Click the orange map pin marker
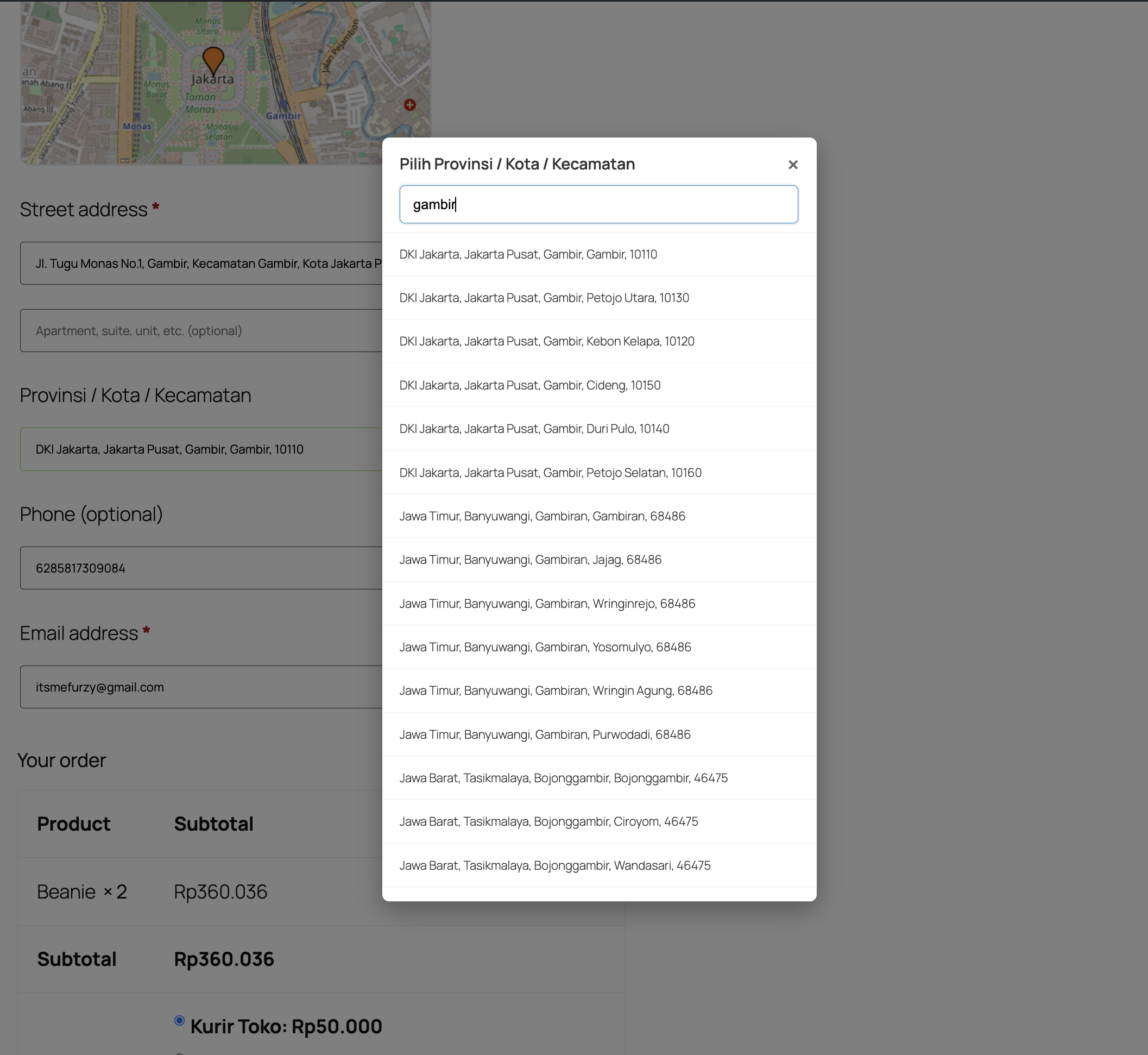This screenshot has height=1055, width=1148. point(213,60)
